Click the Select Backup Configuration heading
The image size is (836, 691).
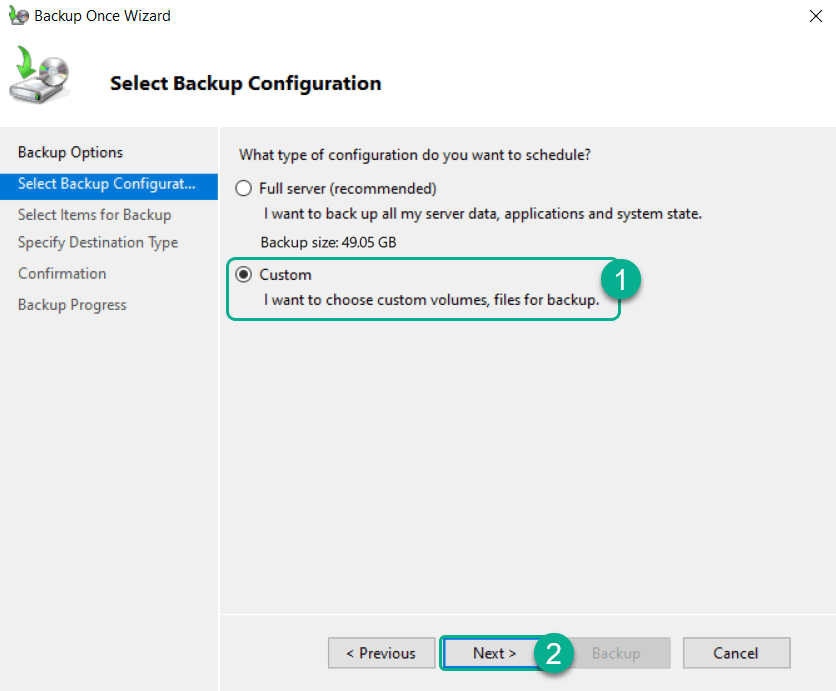click(x=246, y=84)
